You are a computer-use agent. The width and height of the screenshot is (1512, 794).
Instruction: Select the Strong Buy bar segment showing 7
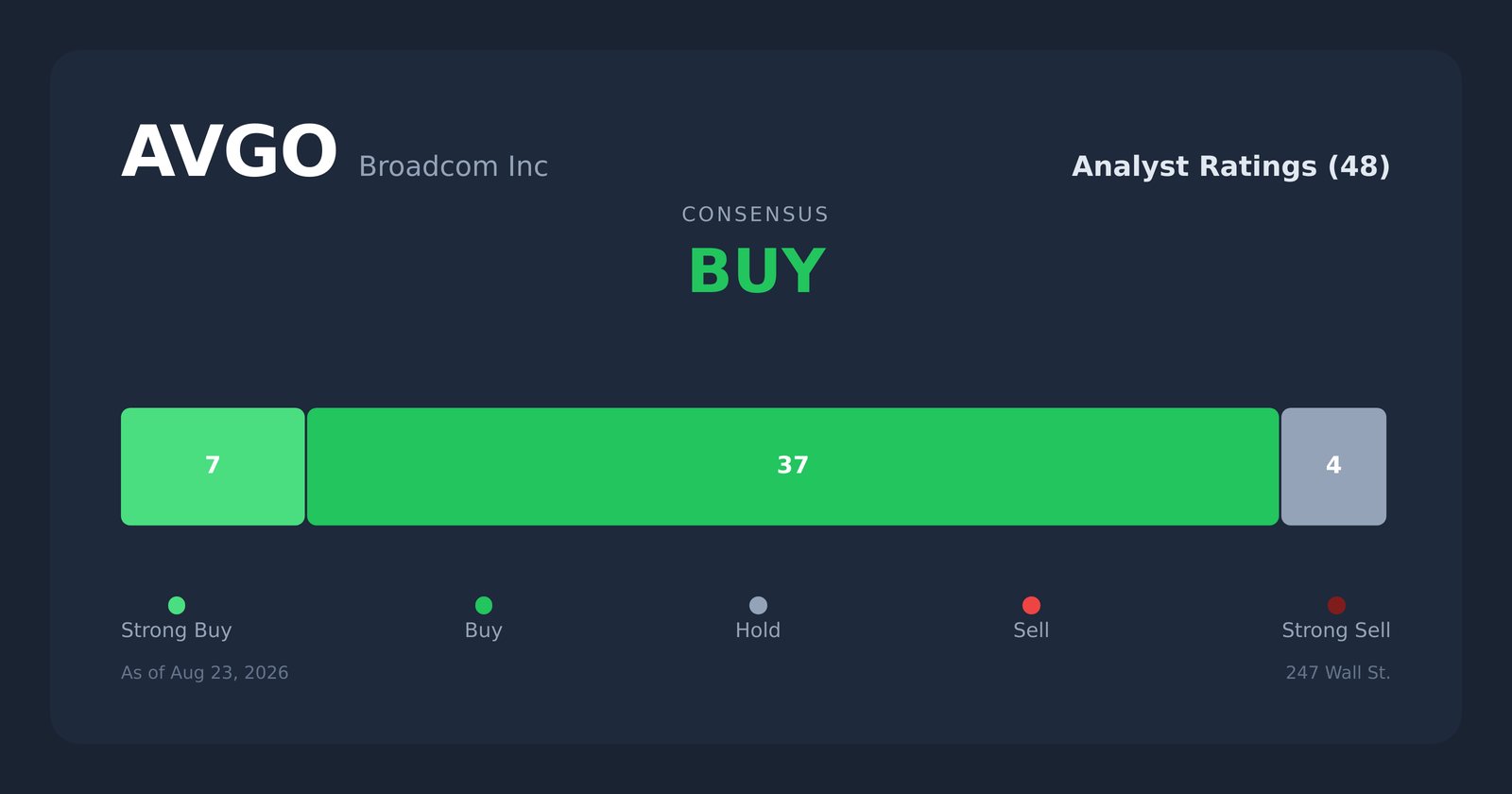pyautogui.click(x=213, y=467)
